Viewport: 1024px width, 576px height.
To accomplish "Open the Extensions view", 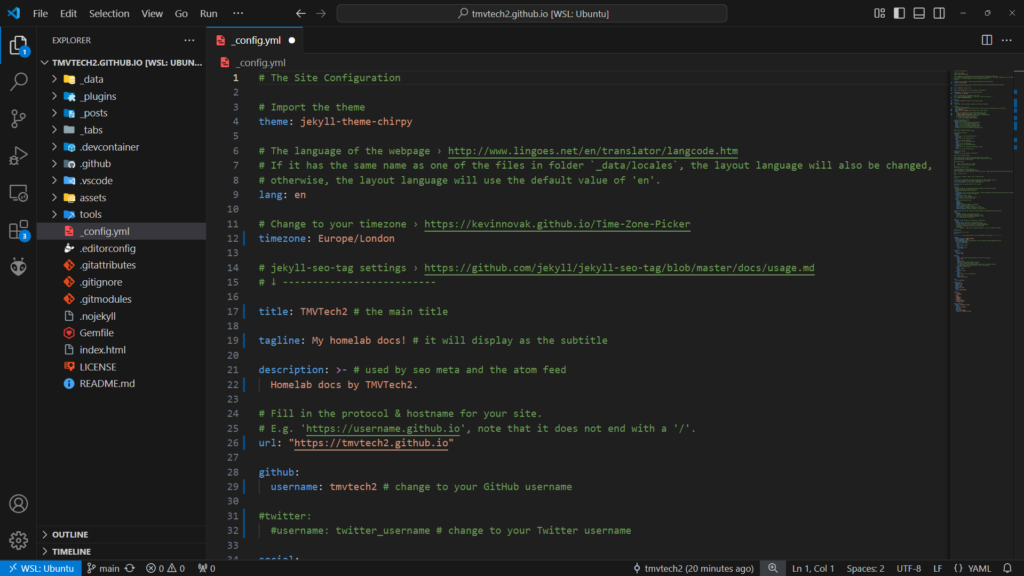I will (18, 230).
